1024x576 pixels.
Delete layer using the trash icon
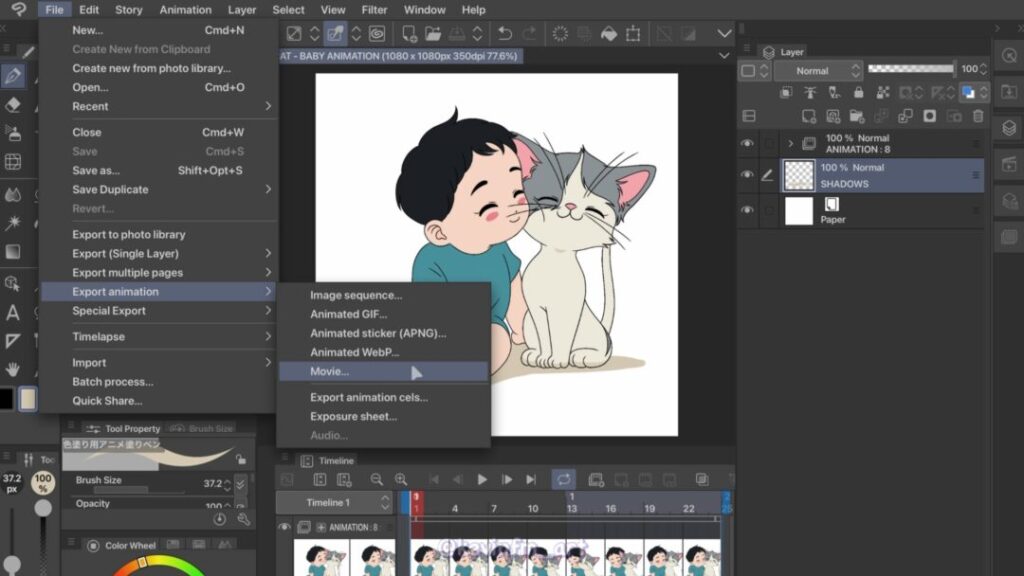pos(978,116)
